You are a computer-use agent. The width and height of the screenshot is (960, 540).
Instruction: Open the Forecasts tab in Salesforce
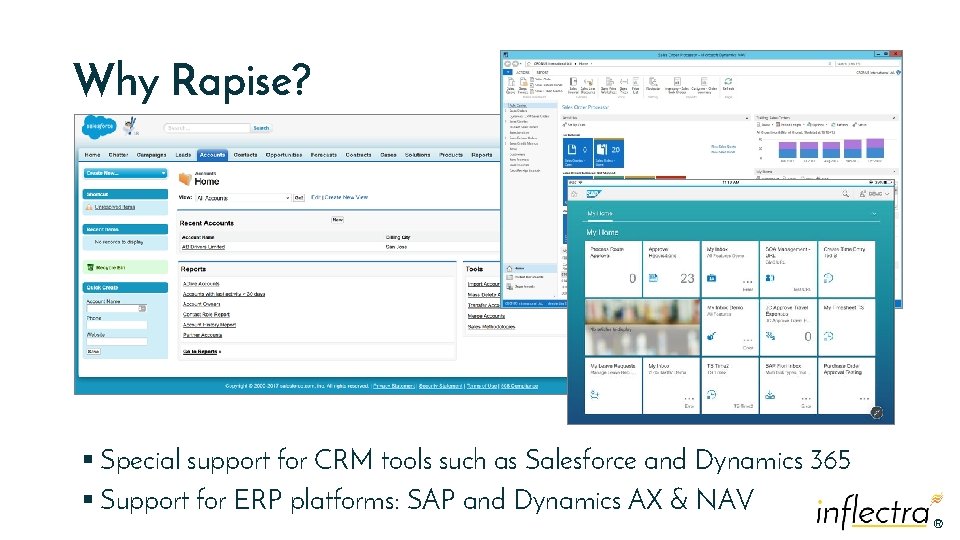coord(324,155)
